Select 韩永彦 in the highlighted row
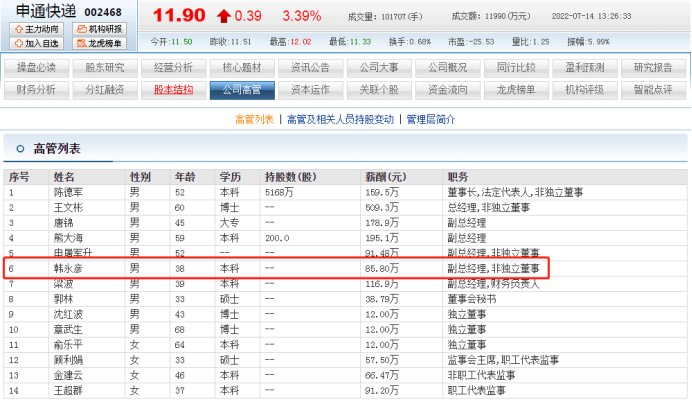 tap(68, 268)
